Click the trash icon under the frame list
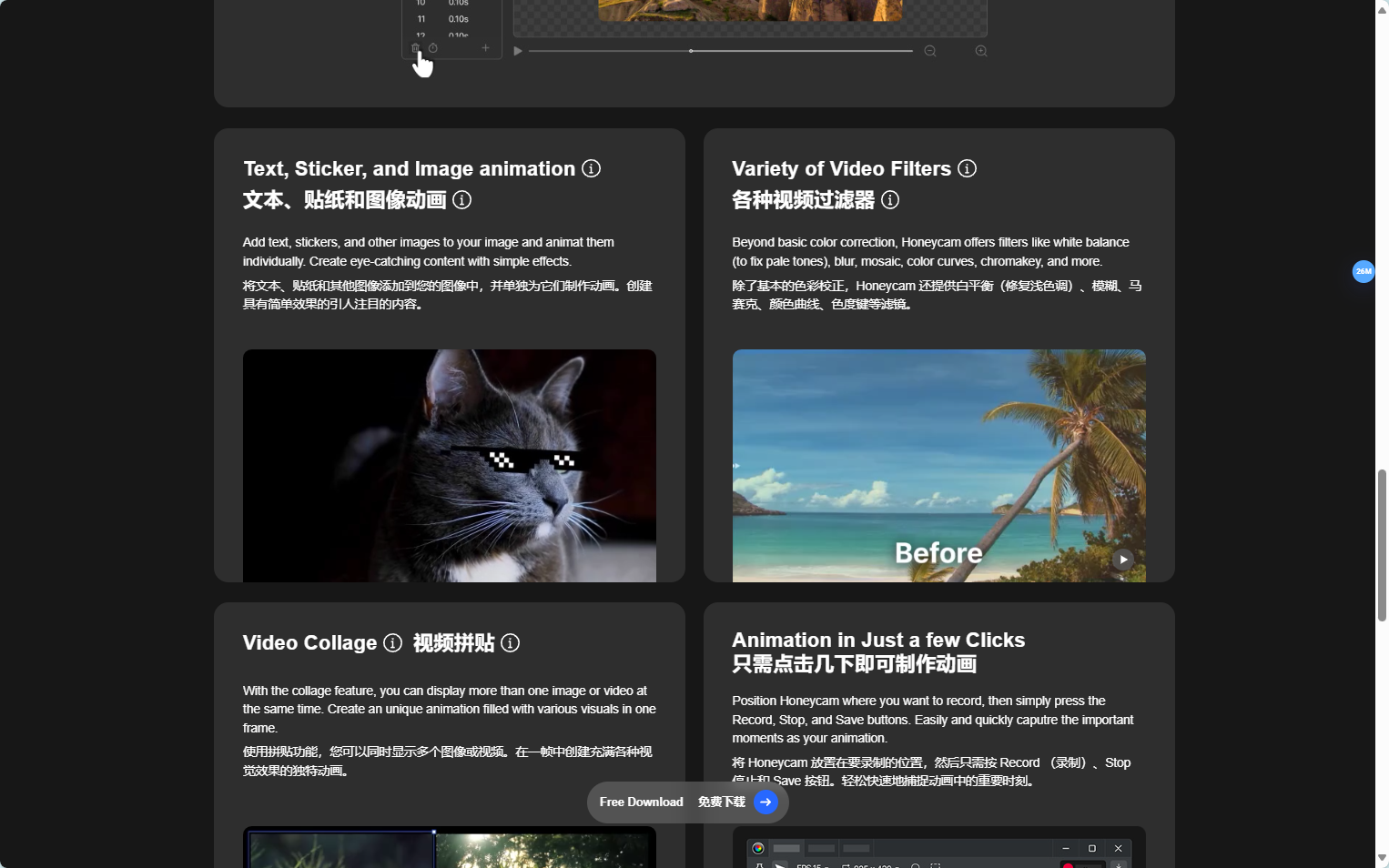 pos(416,48)
